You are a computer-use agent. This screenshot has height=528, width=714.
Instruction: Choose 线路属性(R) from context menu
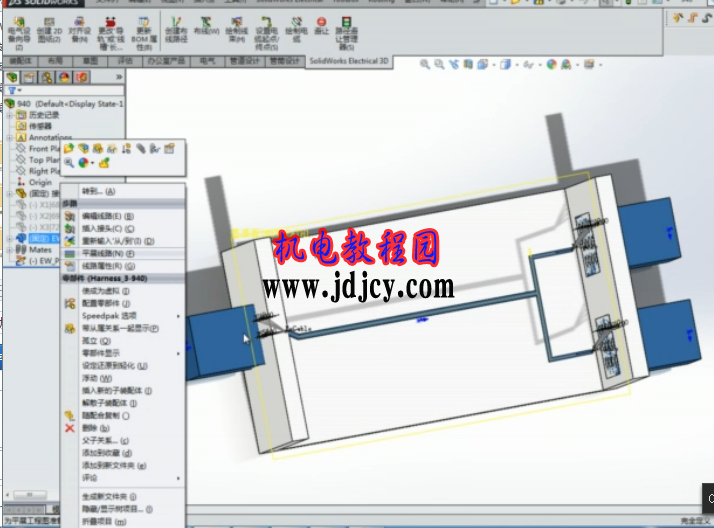(123, 266)
